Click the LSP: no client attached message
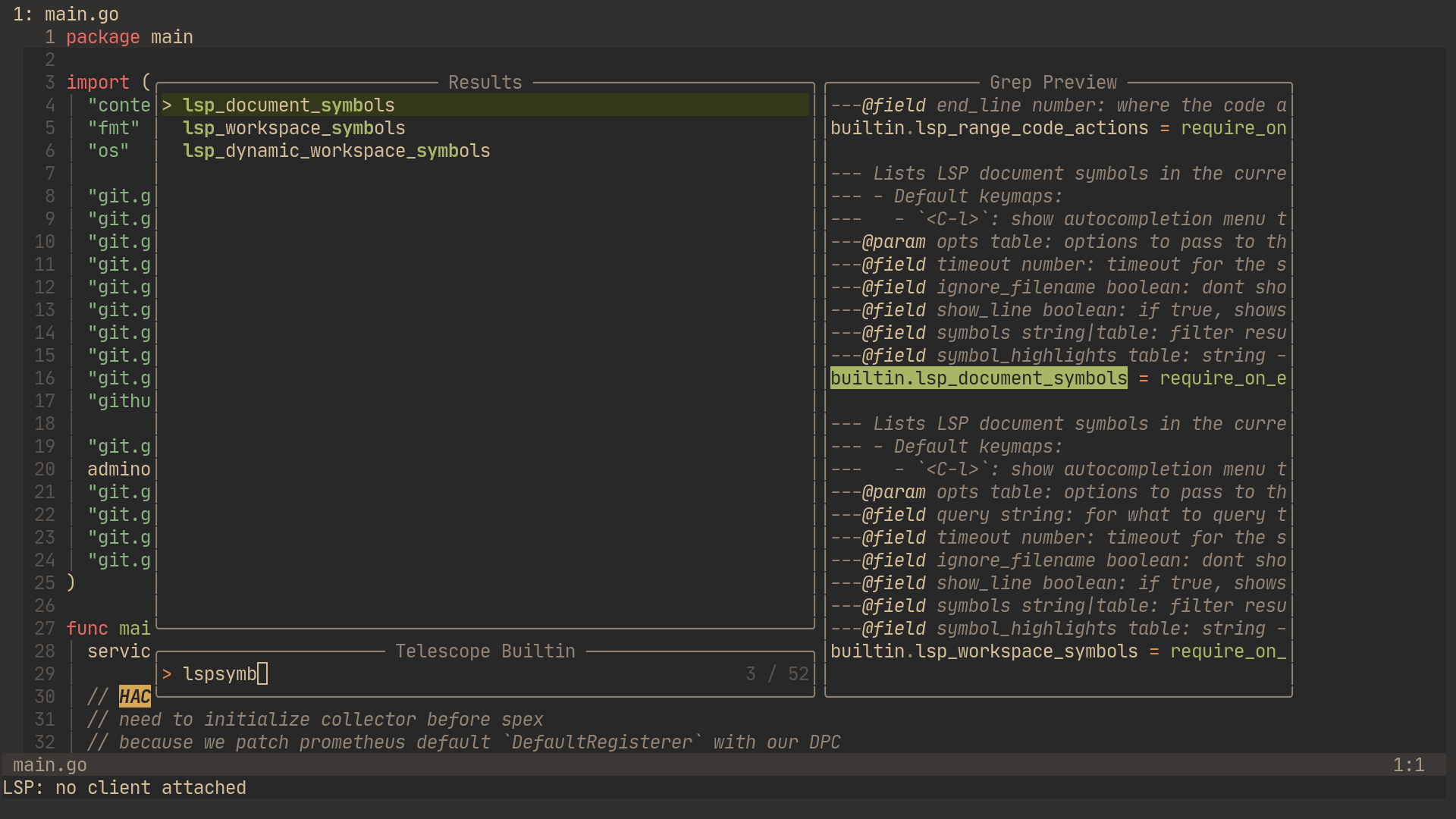This screenshot has width=1456, height=819. click(124, 787)
